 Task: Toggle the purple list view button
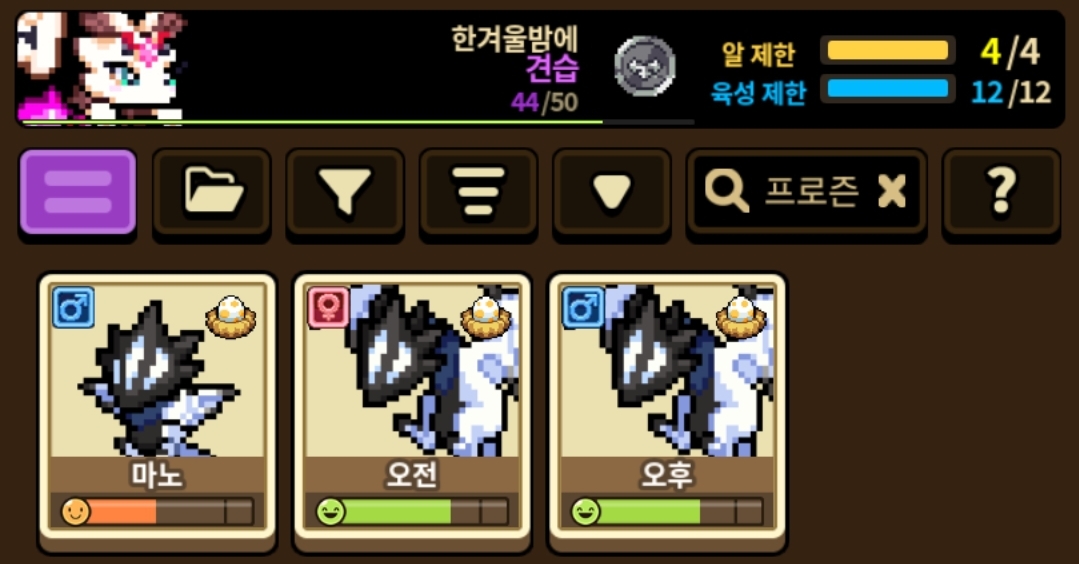78,193
